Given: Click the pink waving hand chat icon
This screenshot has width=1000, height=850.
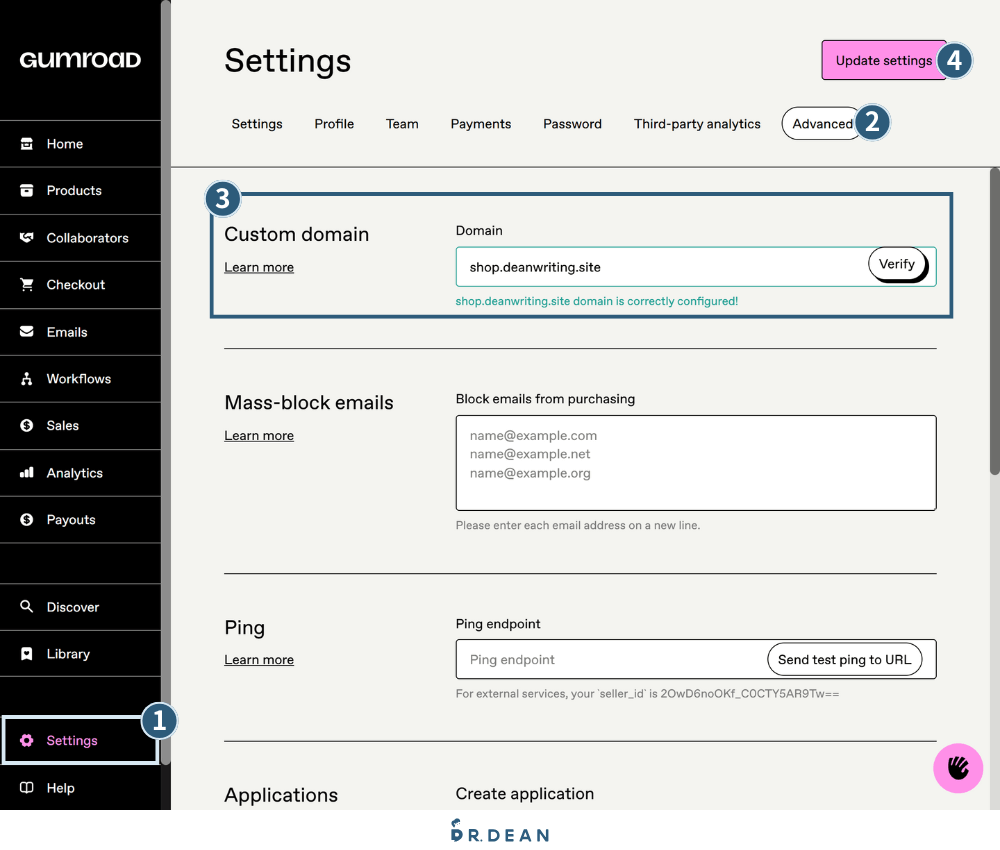Looking at the screenshot, I should pos(958,768).
